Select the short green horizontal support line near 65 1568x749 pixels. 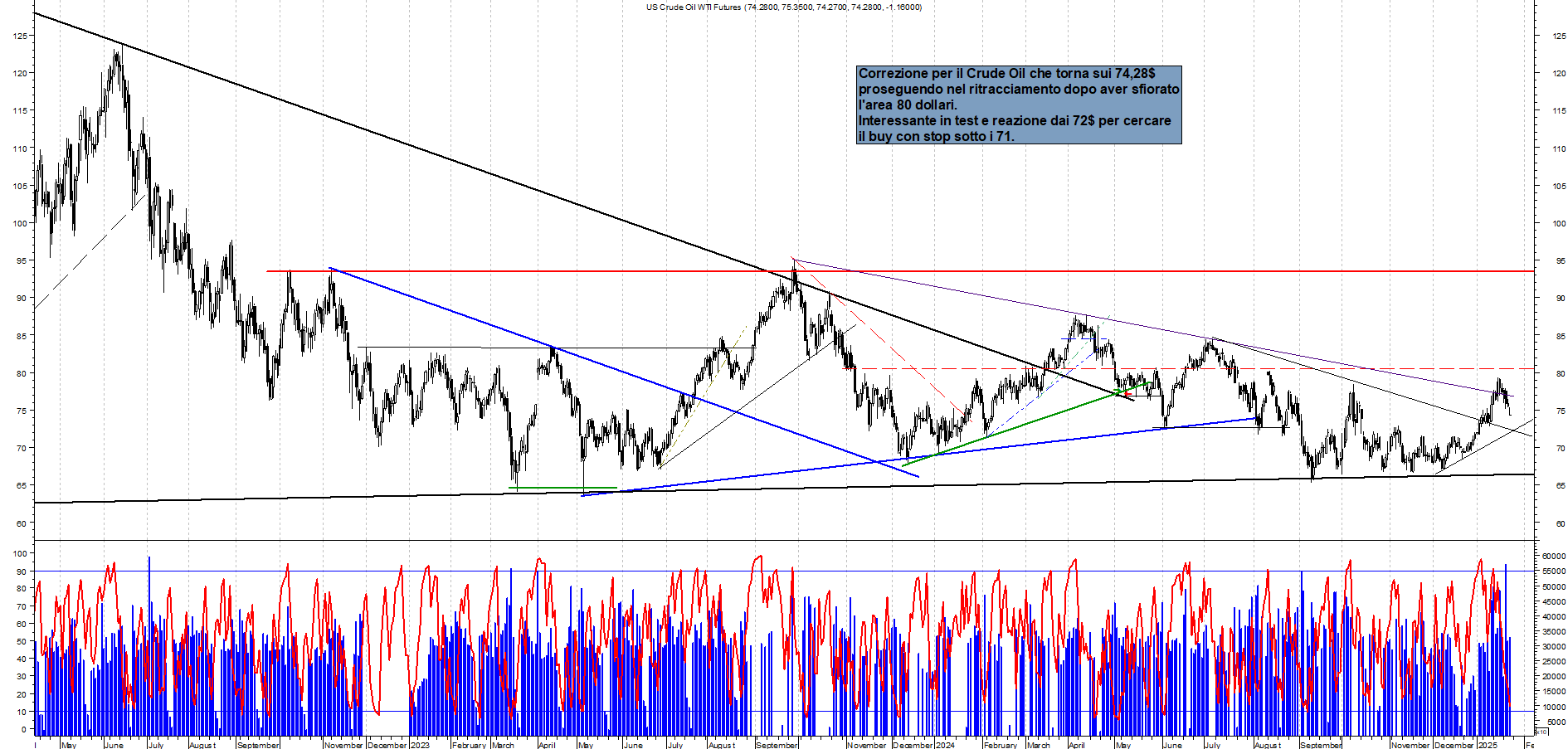[563, 488]
